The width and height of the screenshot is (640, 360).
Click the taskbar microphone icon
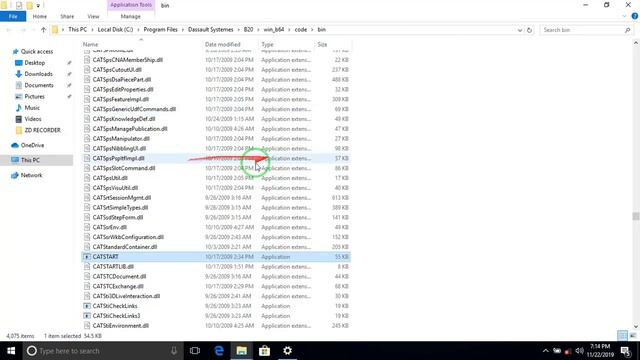click(x=174, y=351)
